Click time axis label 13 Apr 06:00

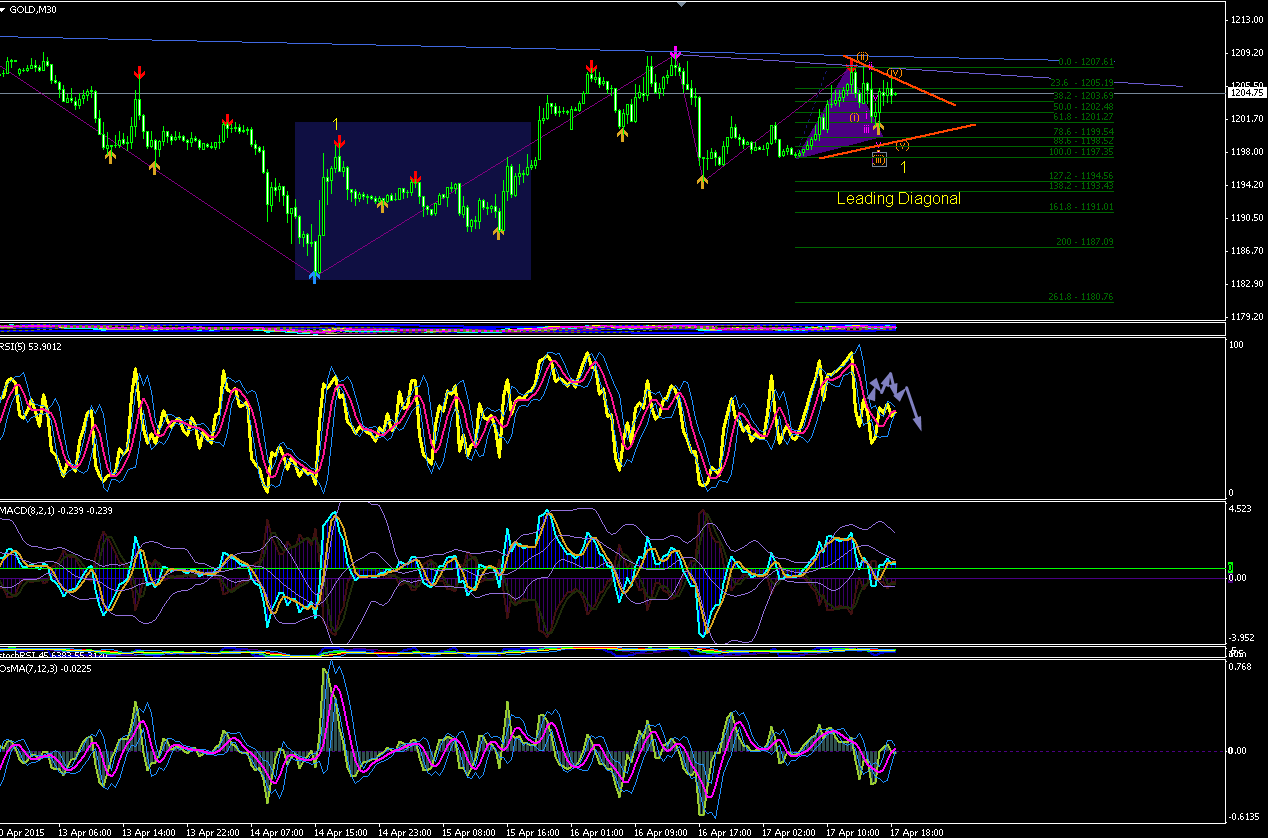[85, 832]
